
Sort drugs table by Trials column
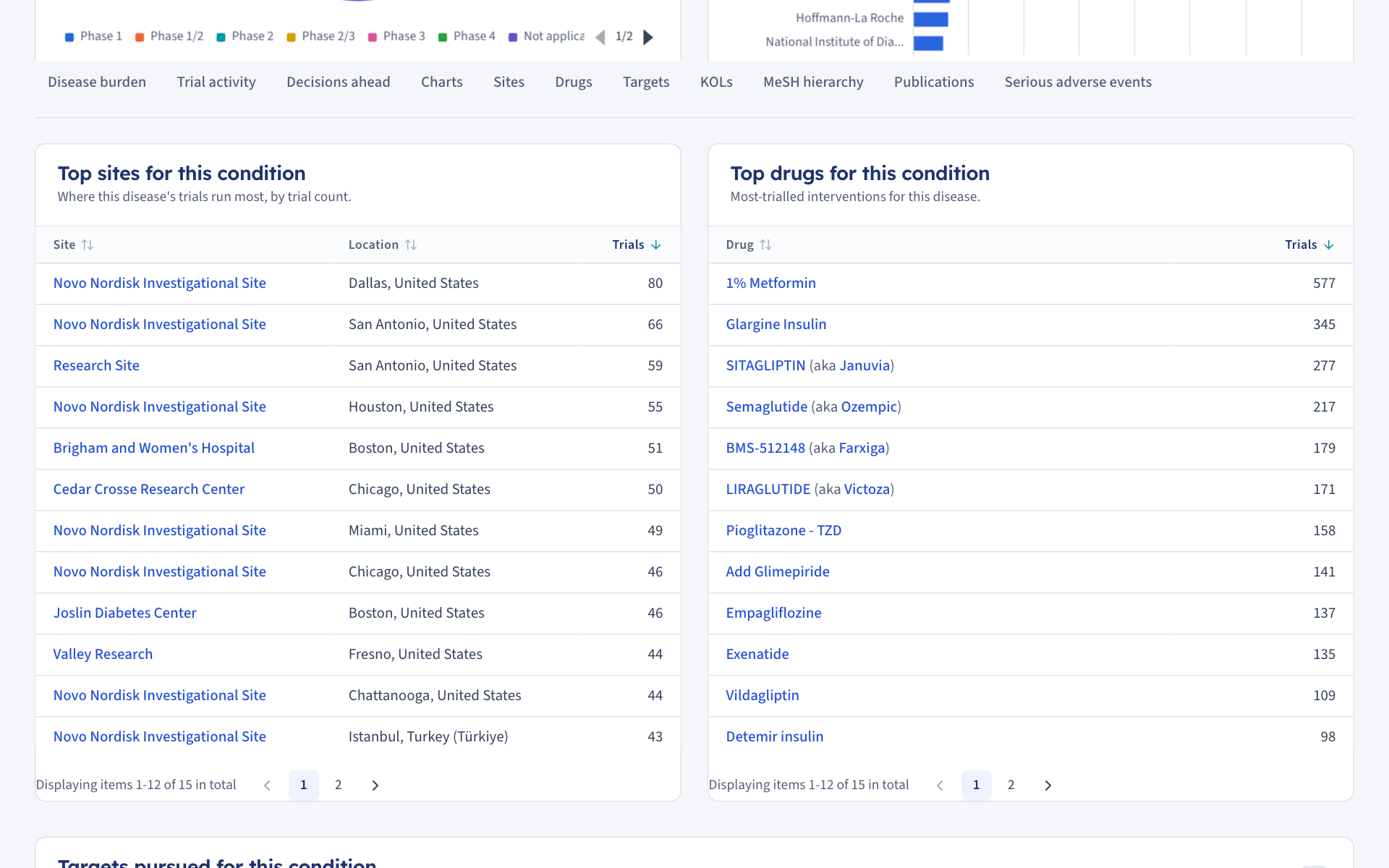(x=1309, y=244)
